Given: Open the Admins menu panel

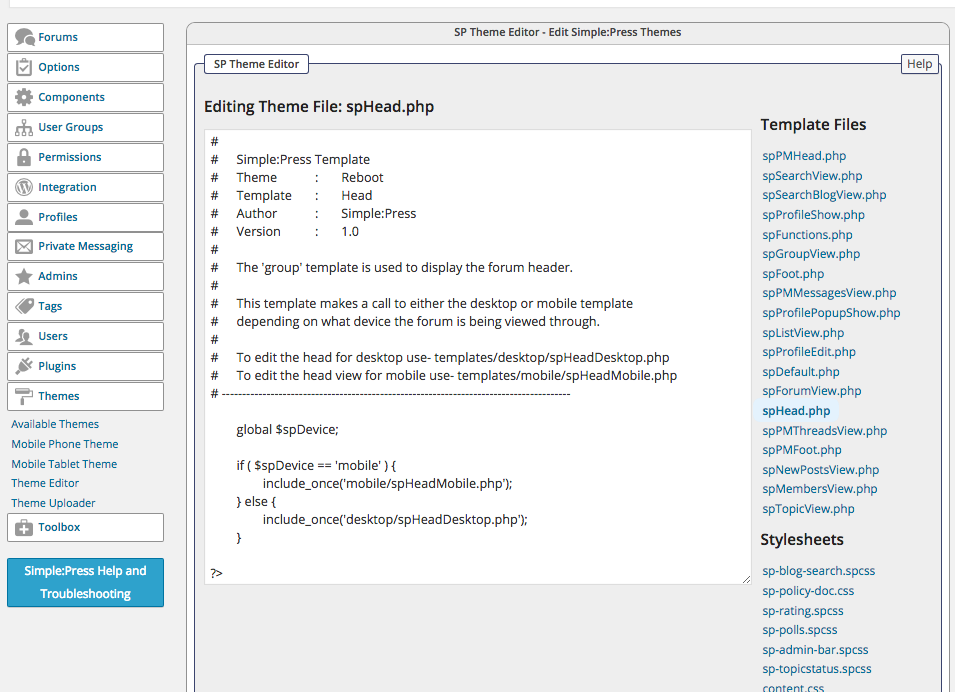Looking at the screenshot, I should click(85, 276).
